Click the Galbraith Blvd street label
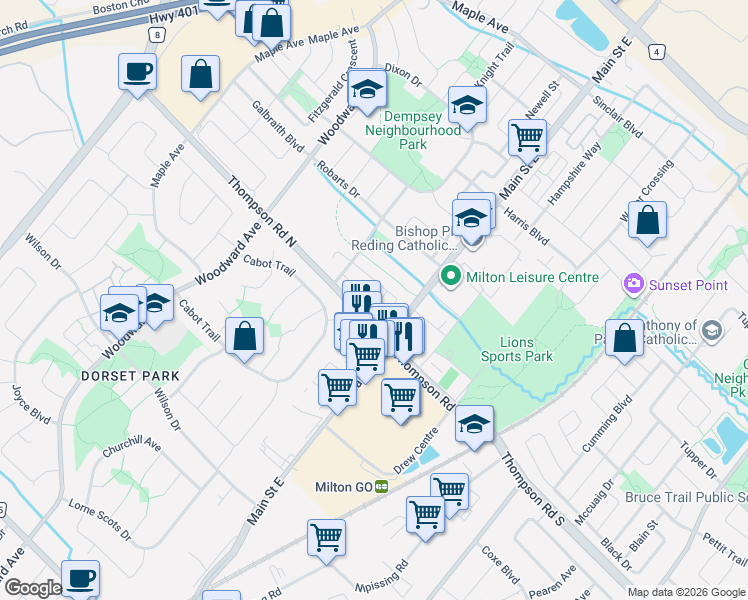Viewport: 748px width, 600px height. 278,126
